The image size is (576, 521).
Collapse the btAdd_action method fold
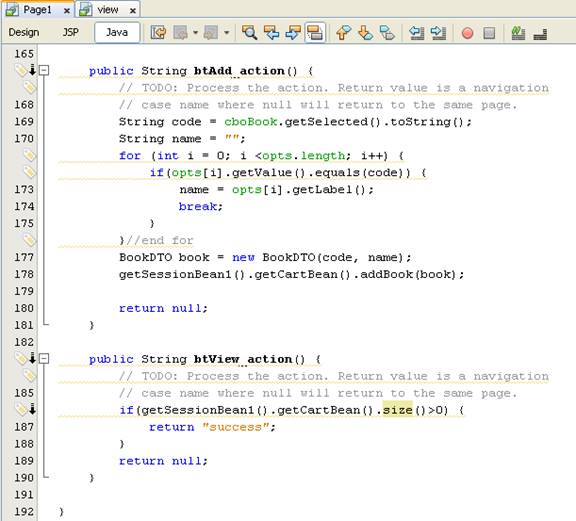click(44, 70)
